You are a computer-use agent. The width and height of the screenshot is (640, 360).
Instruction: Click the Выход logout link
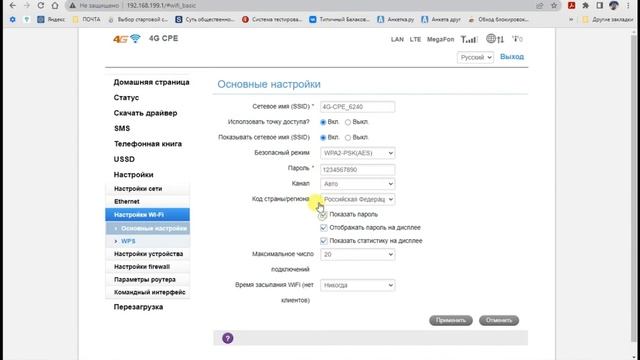click(512, 57)
